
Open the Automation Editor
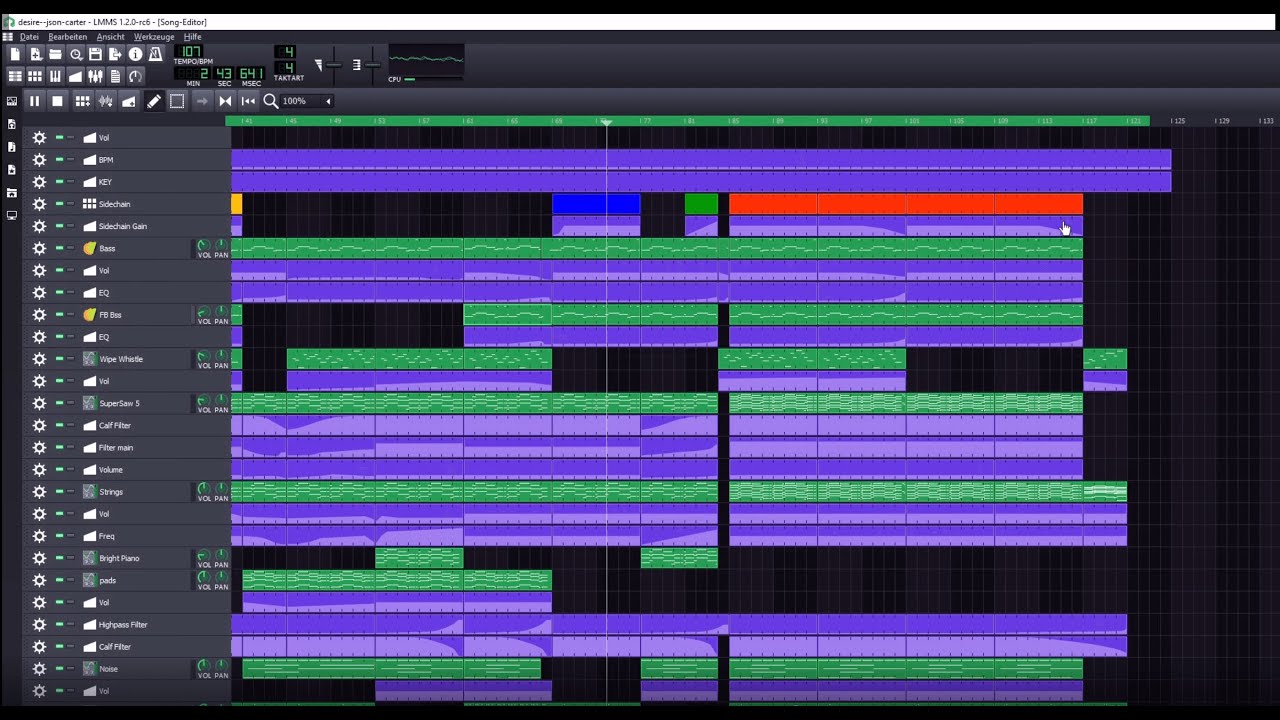(75, 76)
